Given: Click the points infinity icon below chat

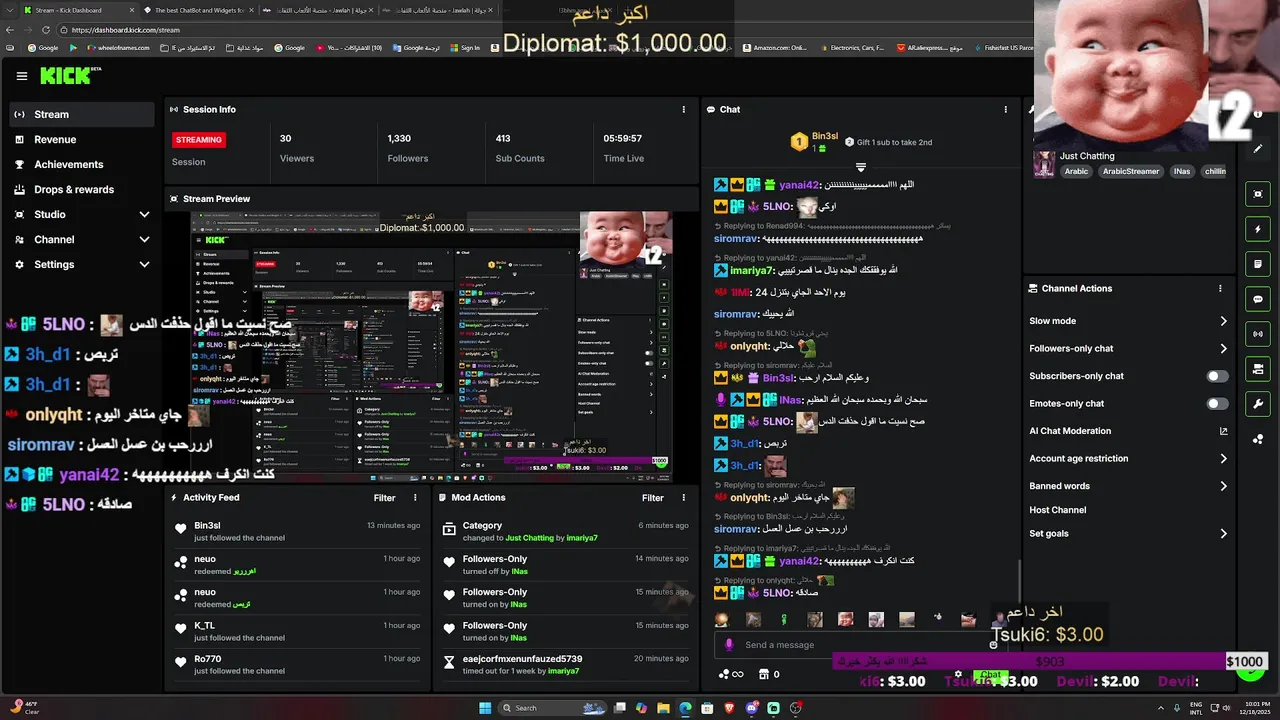Looking at the screenshot, I should pos(733,674).
